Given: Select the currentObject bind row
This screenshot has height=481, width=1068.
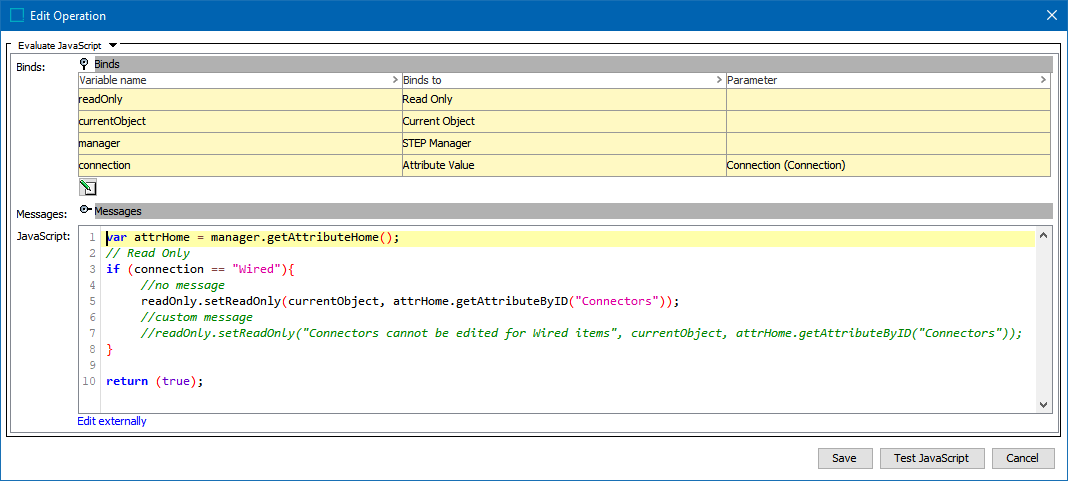Looking at the screenshot, I should (239, 121).
